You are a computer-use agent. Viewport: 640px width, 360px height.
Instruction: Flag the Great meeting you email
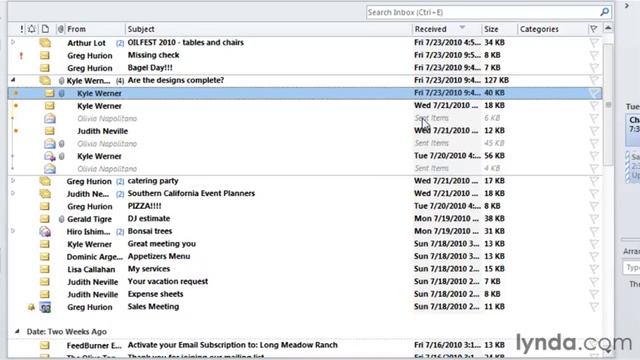(x=594, y=244)
